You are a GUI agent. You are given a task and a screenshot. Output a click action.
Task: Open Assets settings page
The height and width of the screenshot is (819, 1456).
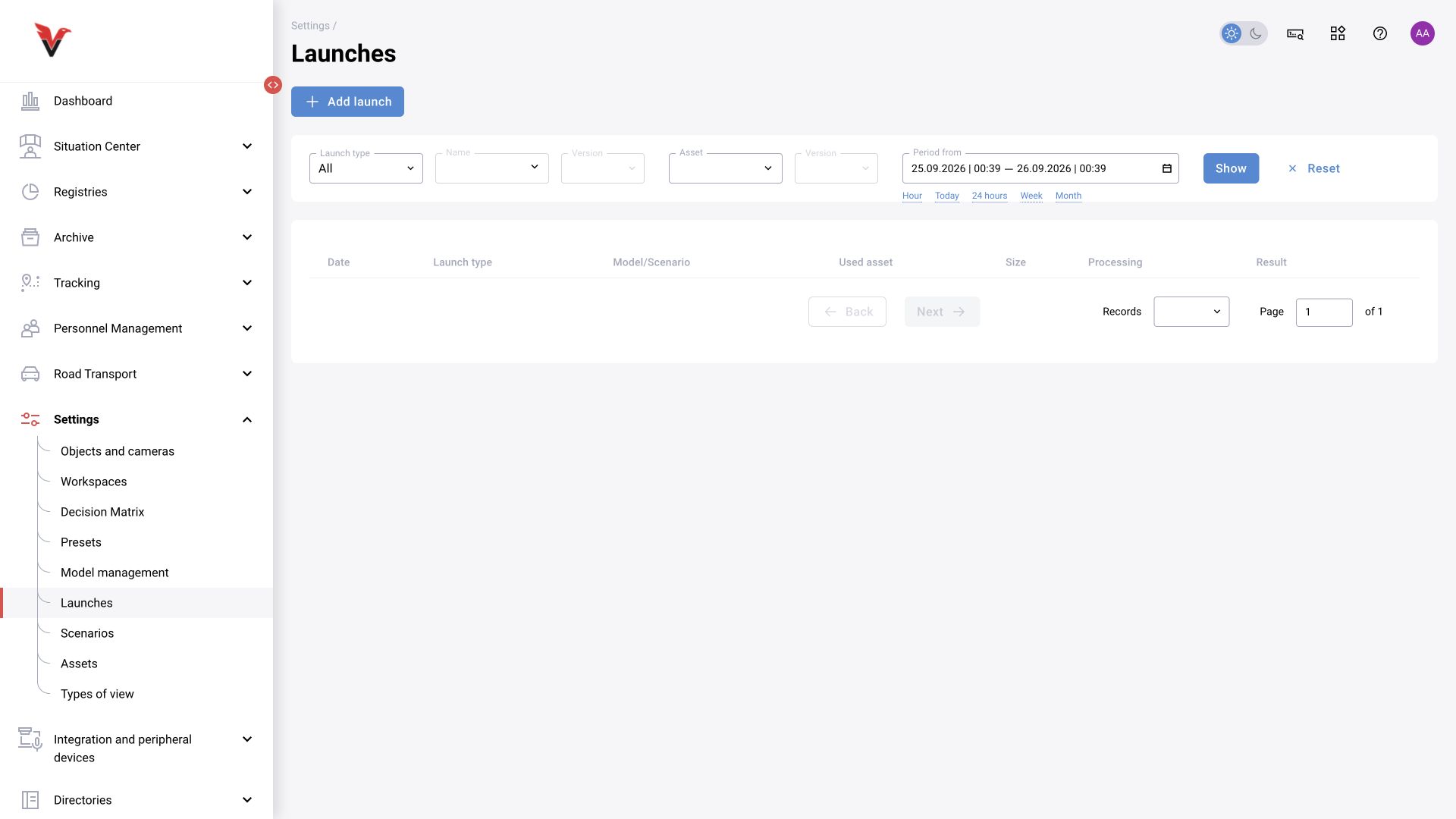pos(79,664)
